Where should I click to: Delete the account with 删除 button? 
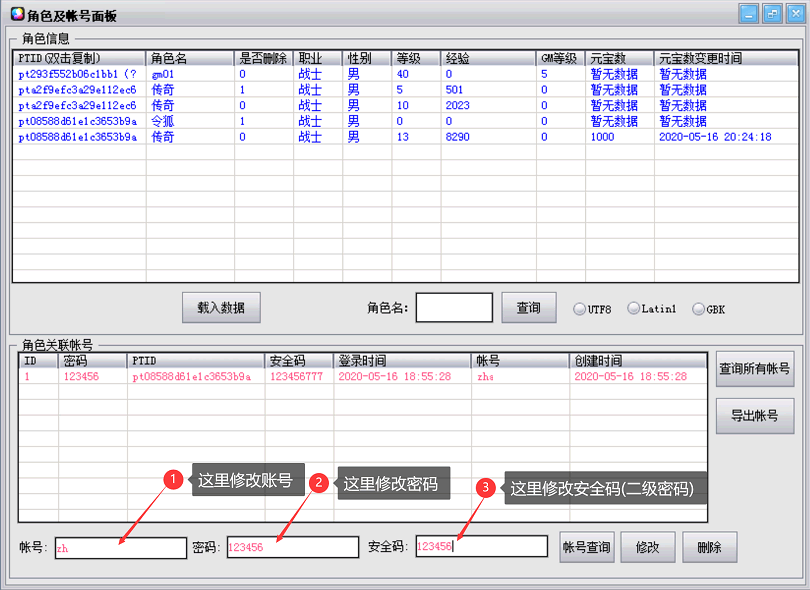[x=709, y=547]
